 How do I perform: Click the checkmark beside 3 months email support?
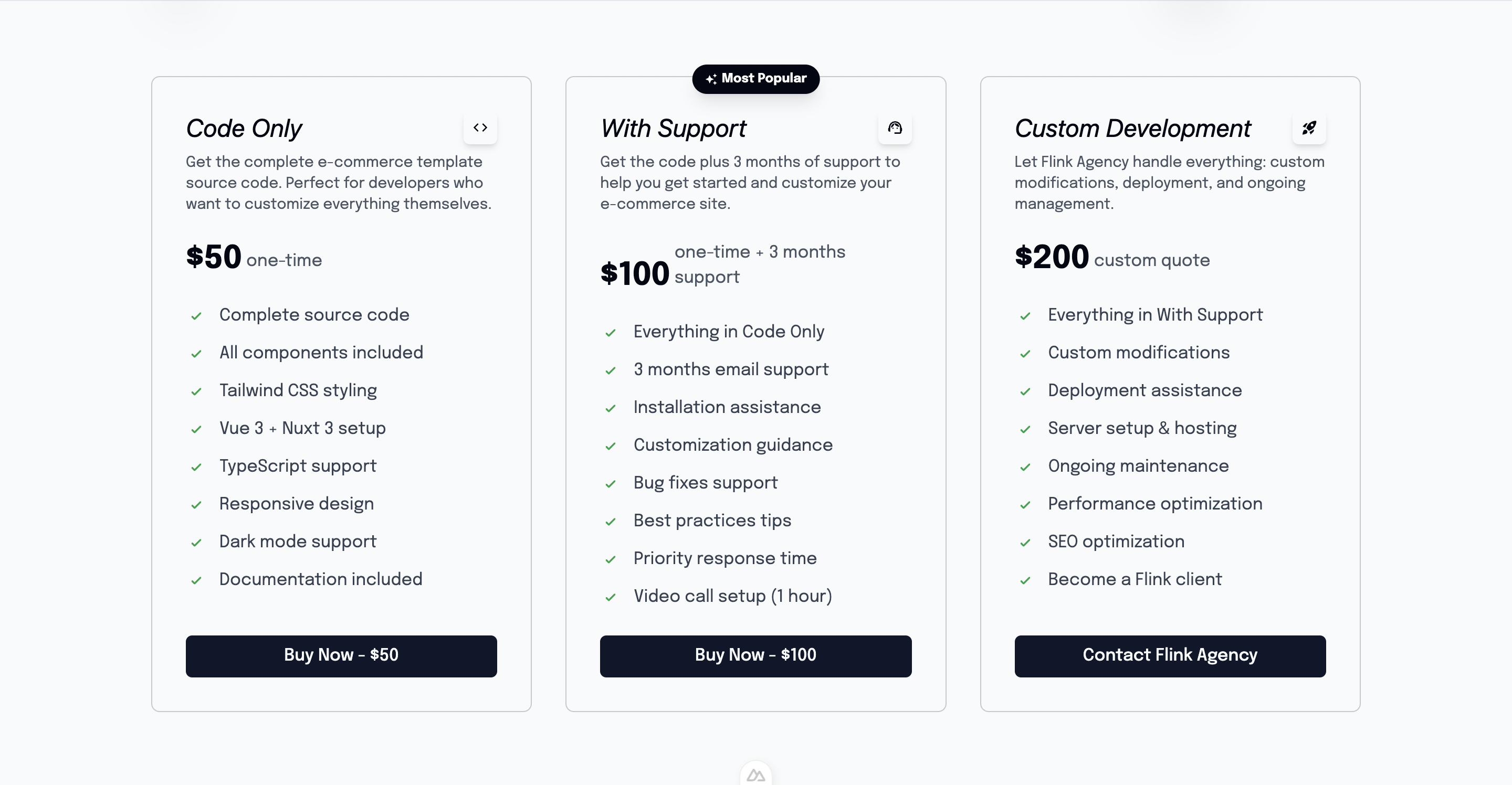(x=611, y=370)
